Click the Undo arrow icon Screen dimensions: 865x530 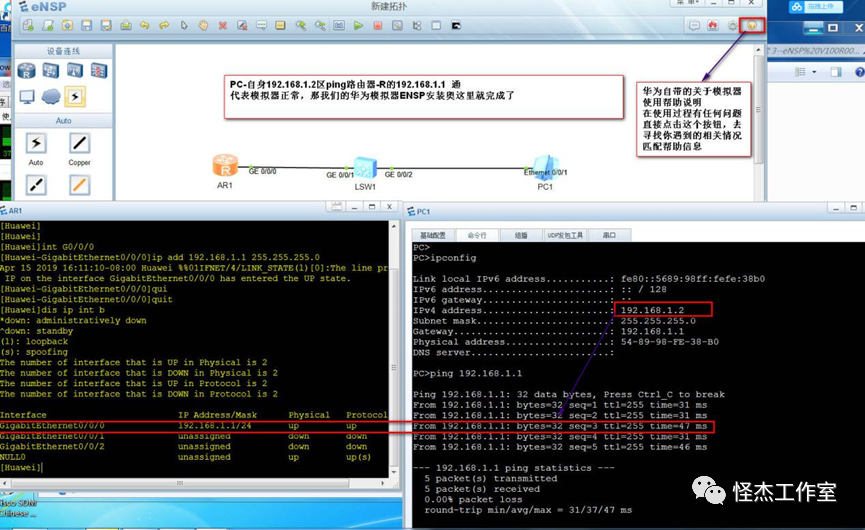click(x=145, y=25)
